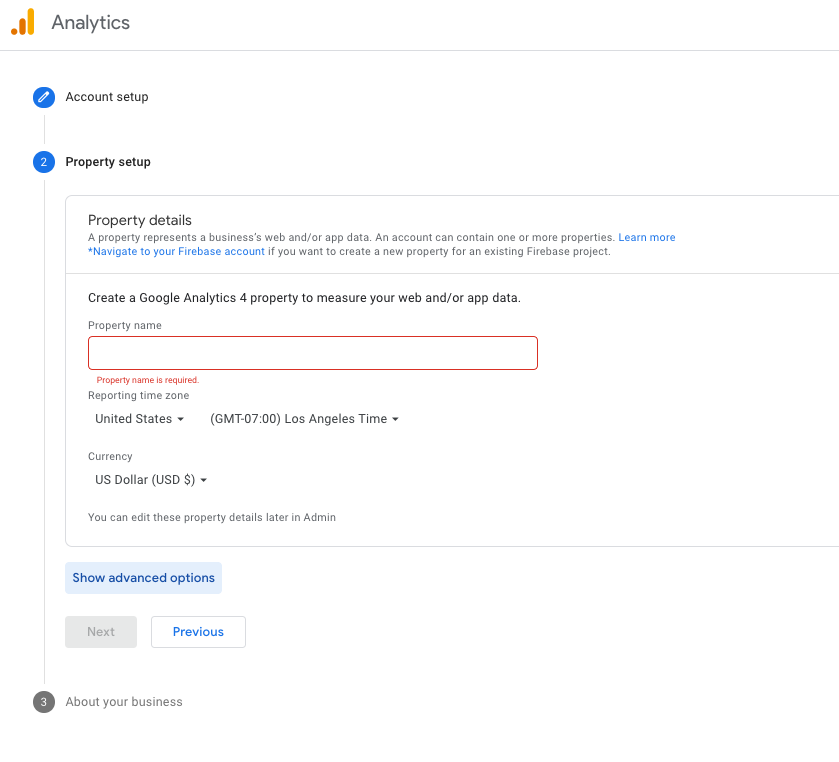
Task: Click the disabled Next button
Action: click(x=100, y=632)
